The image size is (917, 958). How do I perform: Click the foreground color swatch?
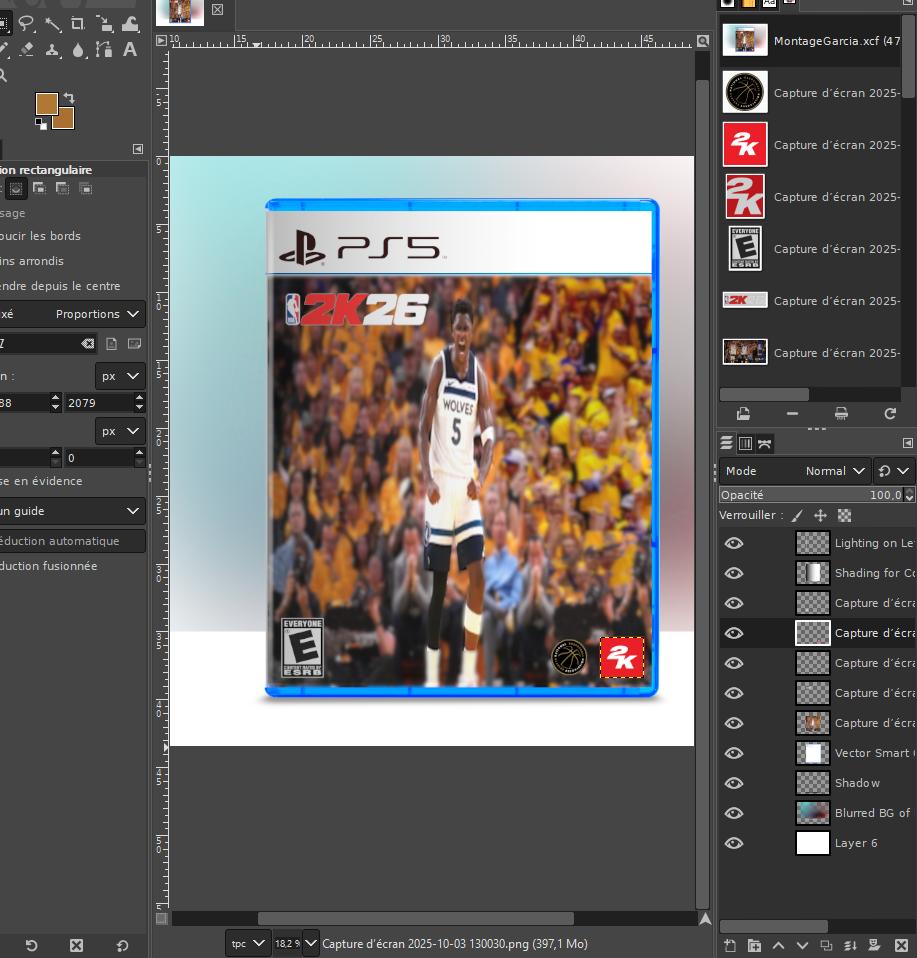pyautogui.click(x=46, y=103)
